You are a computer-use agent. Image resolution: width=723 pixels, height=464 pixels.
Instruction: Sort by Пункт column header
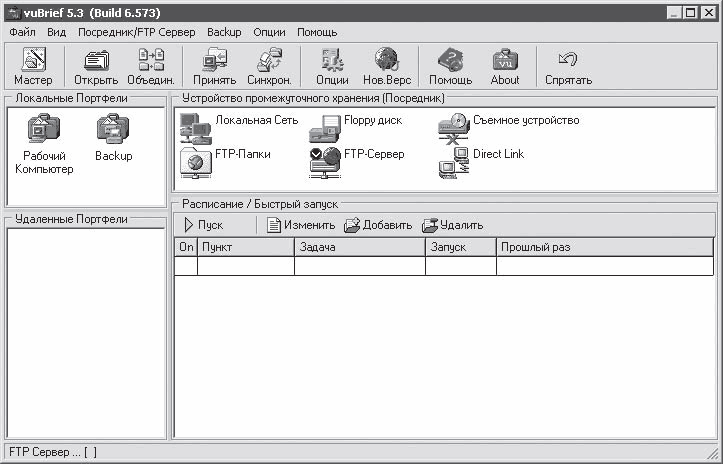(246, 247)
